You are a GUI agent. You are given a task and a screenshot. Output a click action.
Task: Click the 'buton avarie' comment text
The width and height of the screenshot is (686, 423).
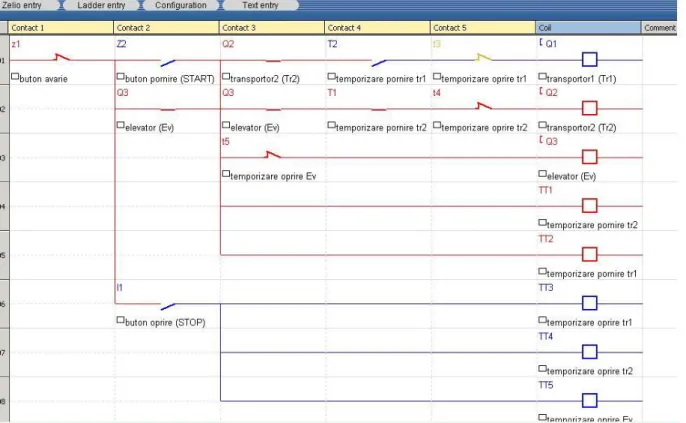[44, 79]
